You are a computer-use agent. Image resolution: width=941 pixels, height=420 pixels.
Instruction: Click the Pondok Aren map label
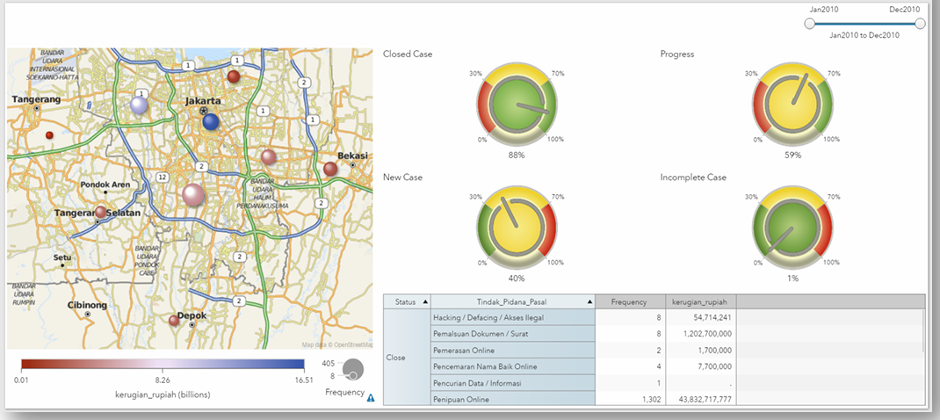tap(105, 185)
